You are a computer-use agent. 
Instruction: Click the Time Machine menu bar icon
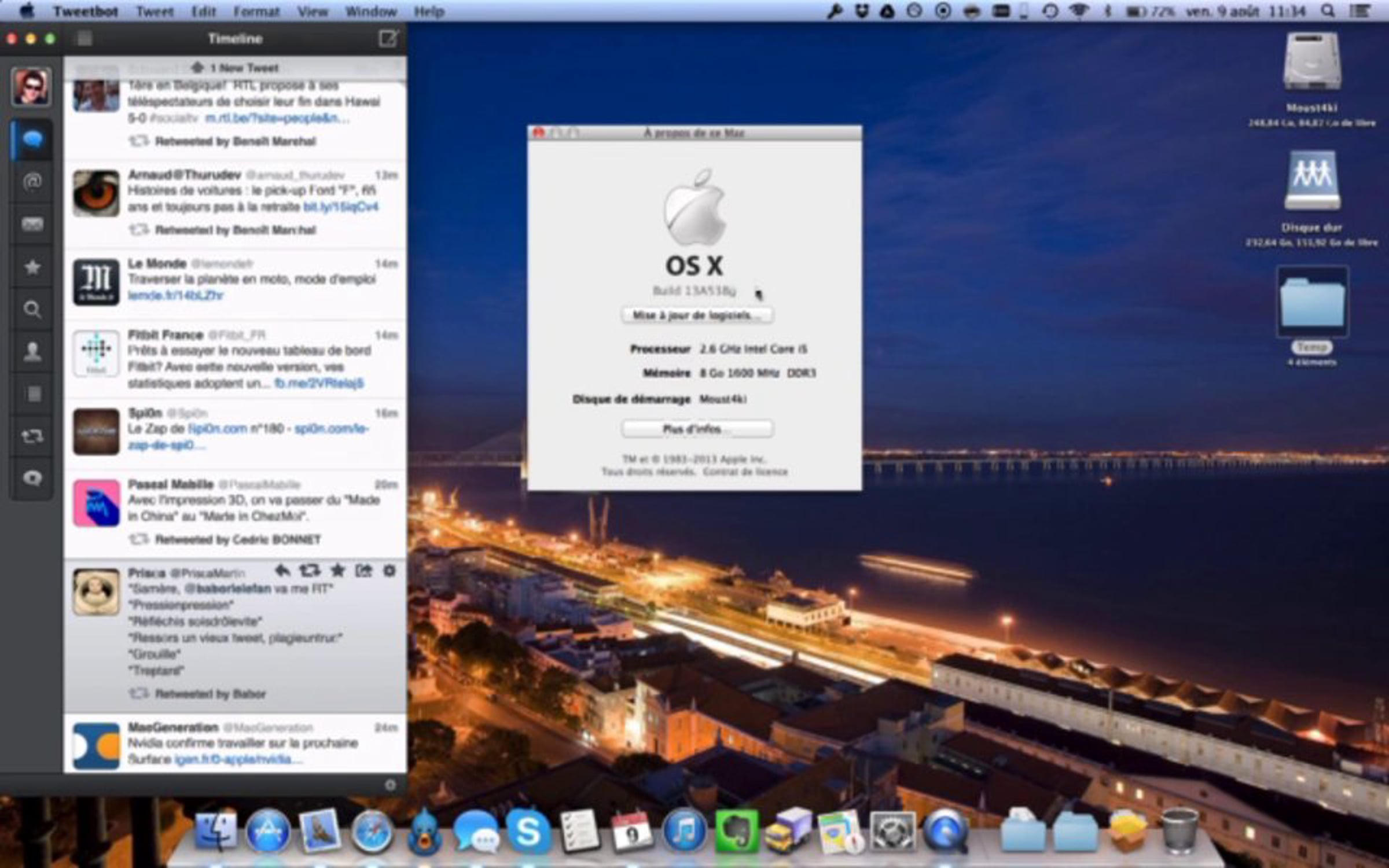pos(1050,11)
